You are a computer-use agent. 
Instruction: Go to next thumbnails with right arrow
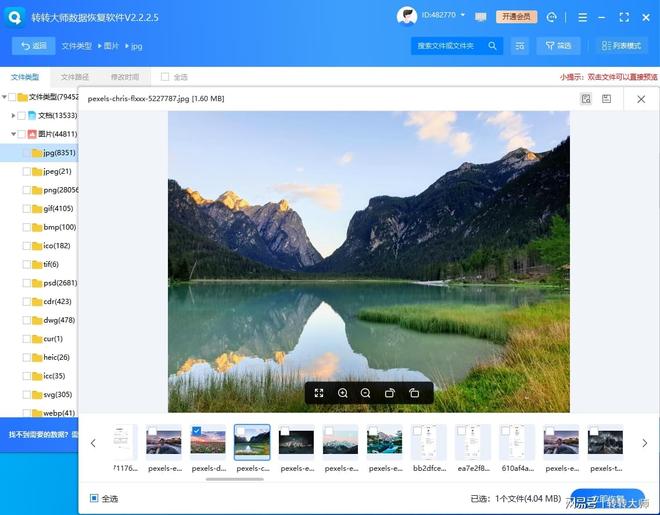645,443
